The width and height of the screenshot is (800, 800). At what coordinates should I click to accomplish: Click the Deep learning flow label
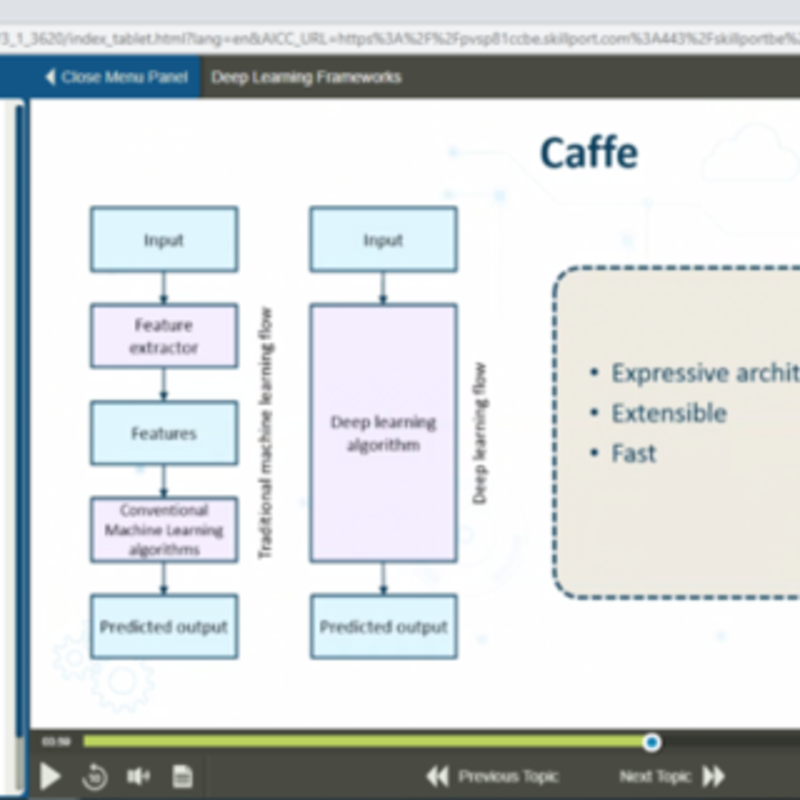pos(480,433)
